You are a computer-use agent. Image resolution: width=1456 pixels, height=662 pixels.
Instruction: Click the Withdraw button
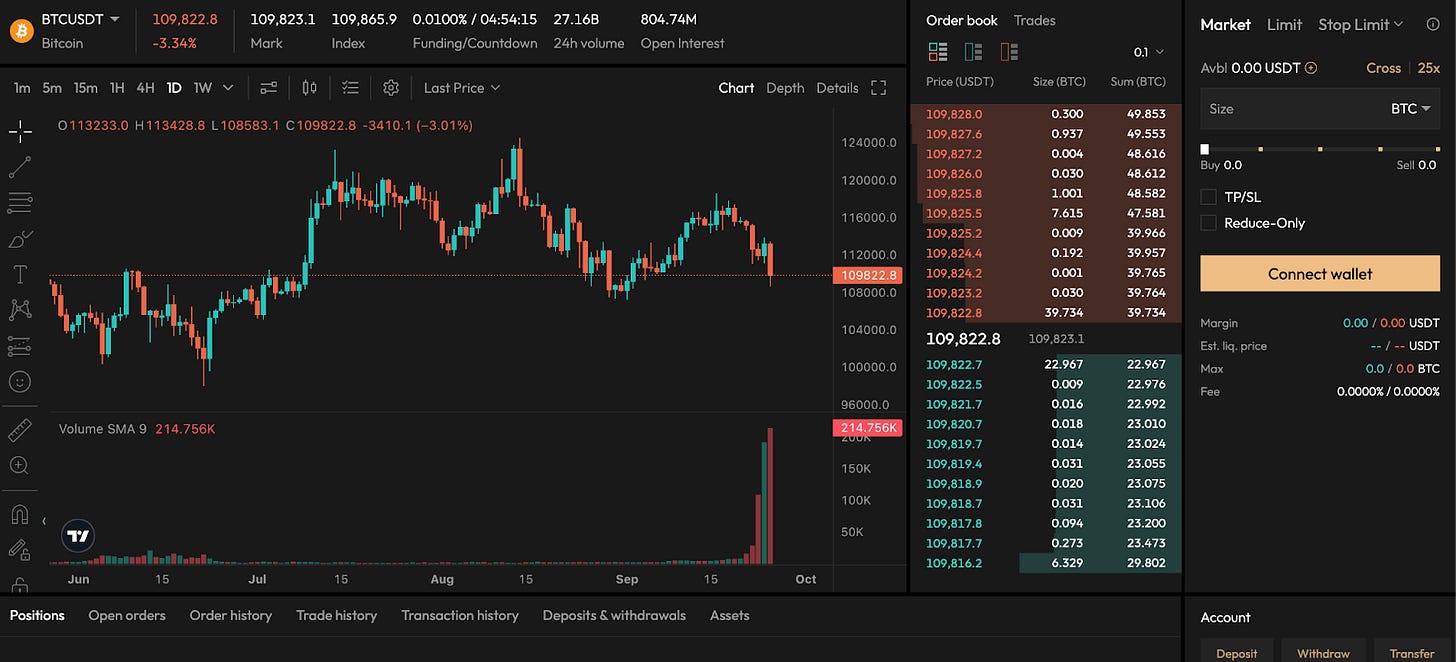[1323, 652]
